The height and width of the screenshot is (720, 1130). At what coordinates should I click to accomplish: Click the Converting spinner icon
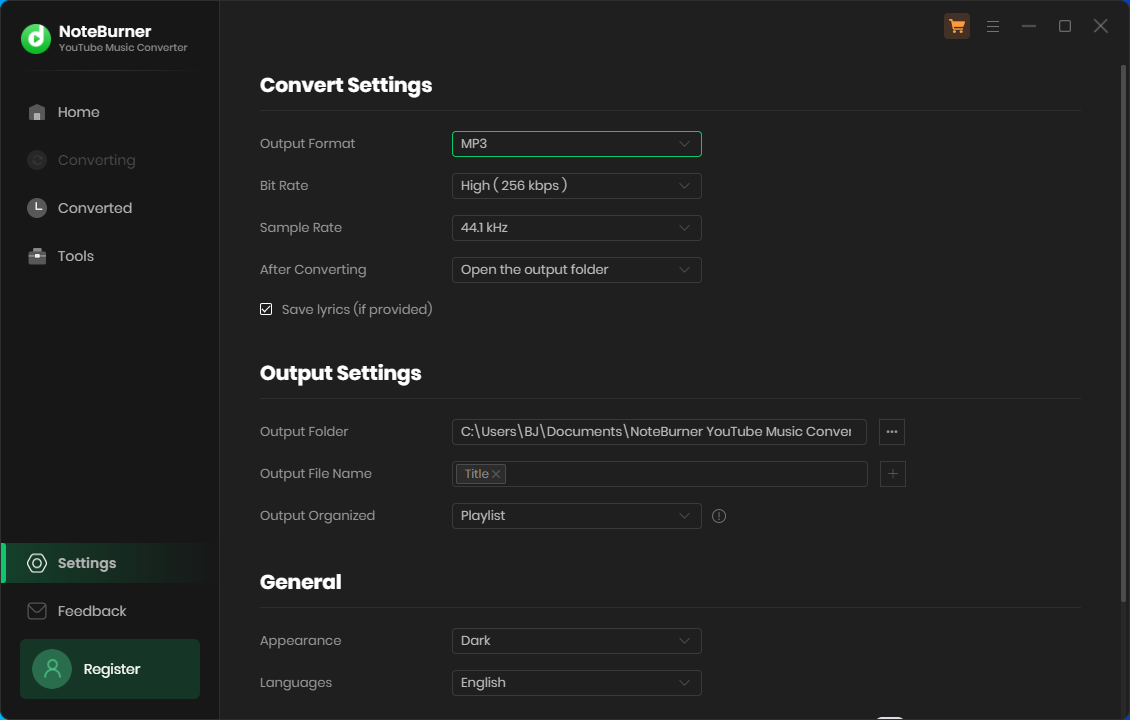click(37, 160)
